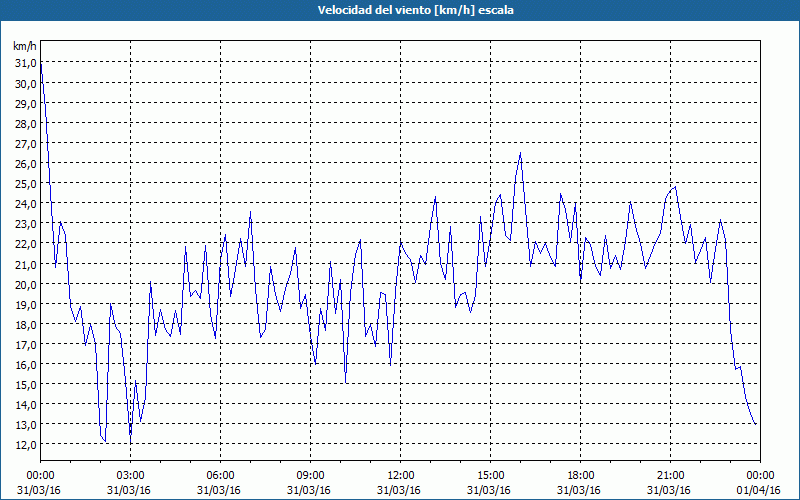
Task: Select the 24,0 y-axis value
Action: [26, 204]
